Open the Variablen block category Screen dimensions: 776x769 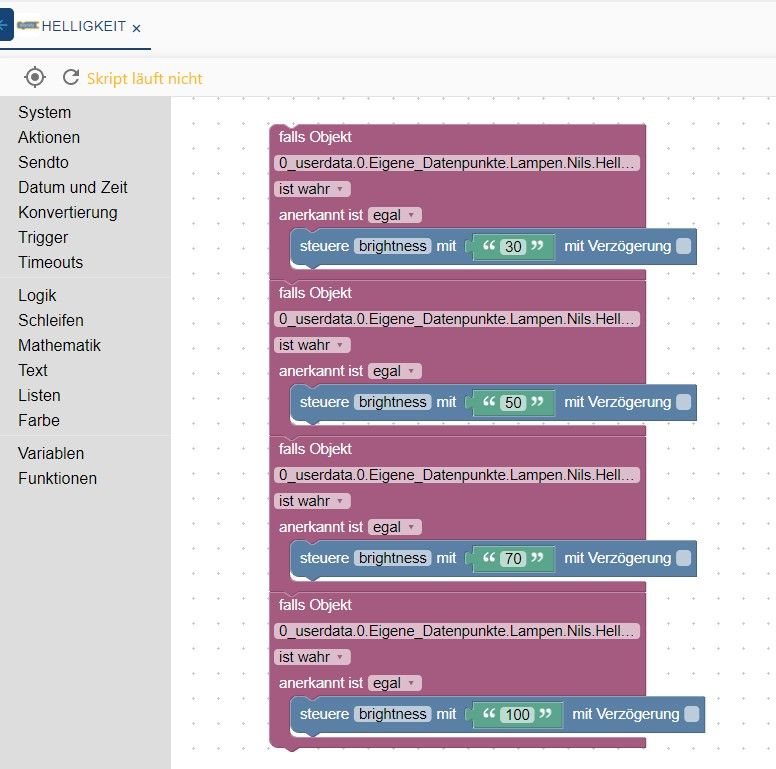click(51, 453)
